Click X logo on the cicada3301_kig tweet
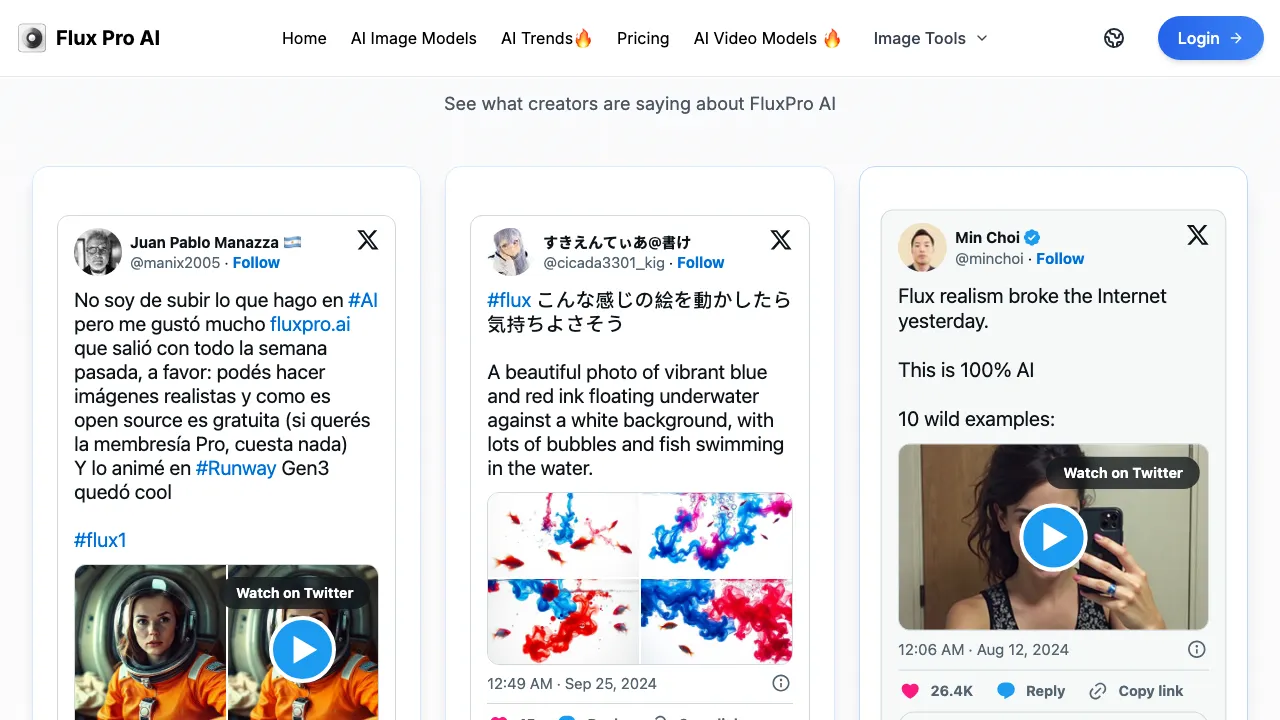The image size is (1280, 720). coord(781,240)
